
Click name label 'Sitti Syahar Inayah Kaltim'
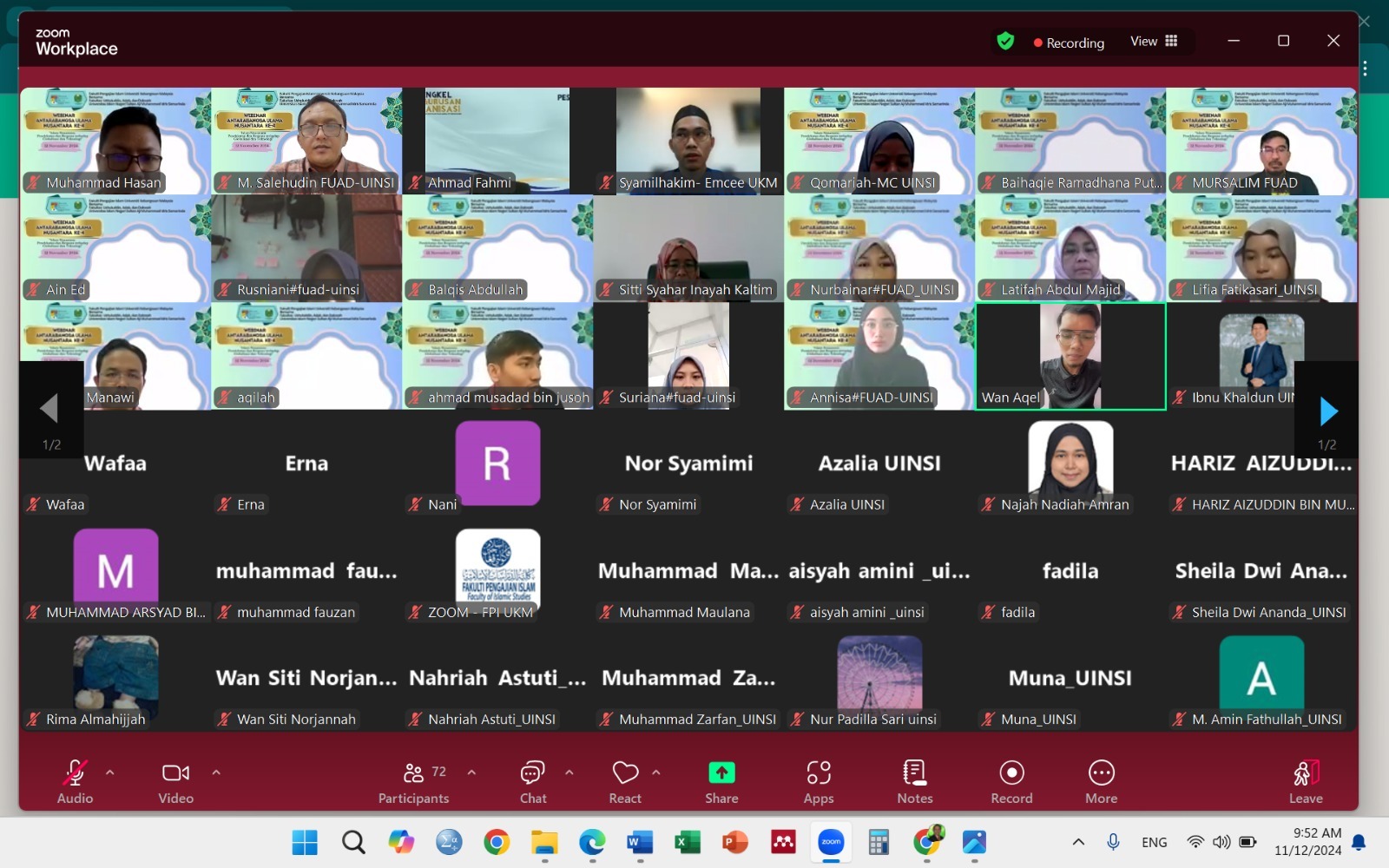pos(695,290)
